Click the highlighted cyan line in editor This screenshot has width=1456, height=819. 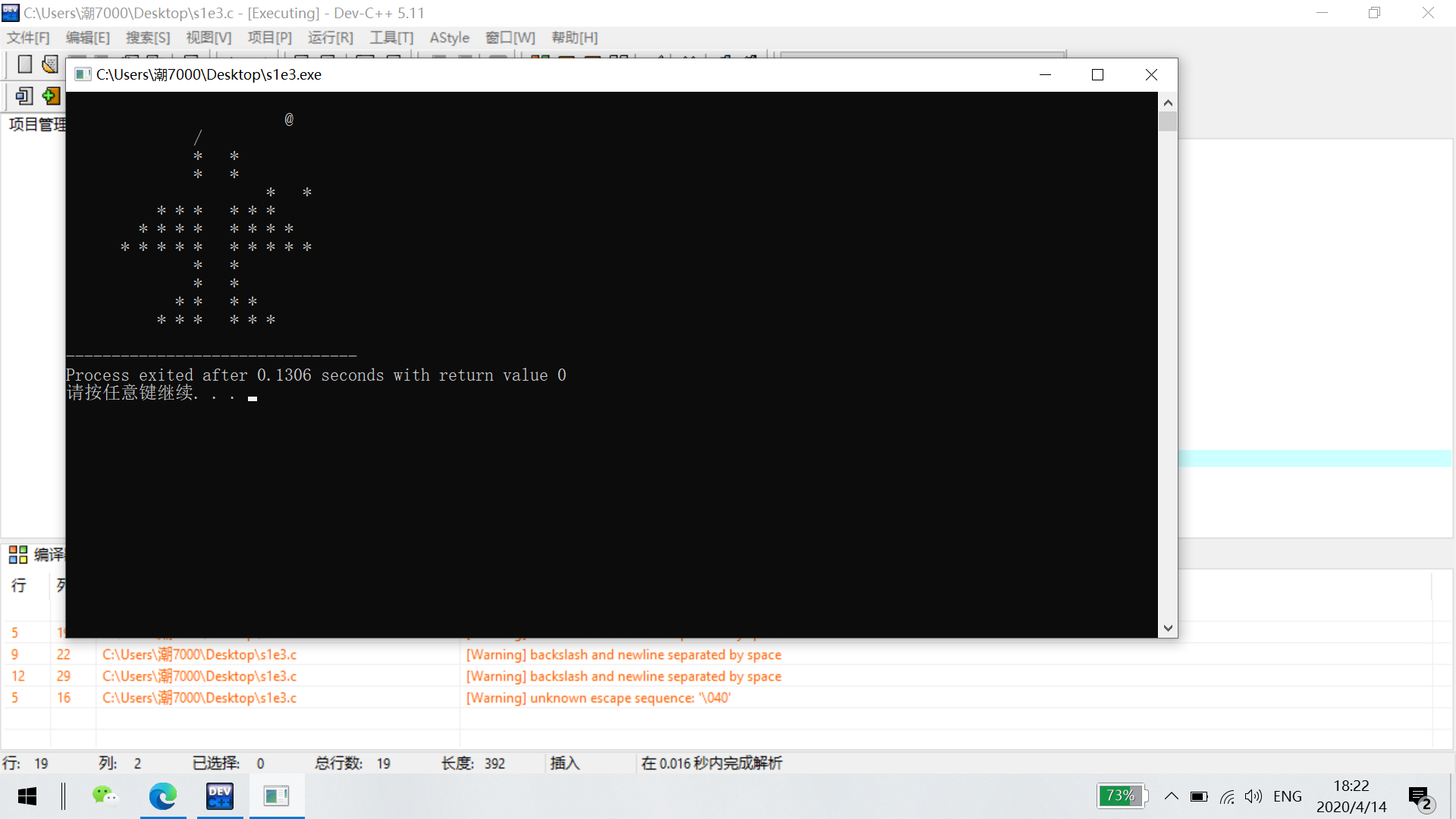pos(1315,458)
